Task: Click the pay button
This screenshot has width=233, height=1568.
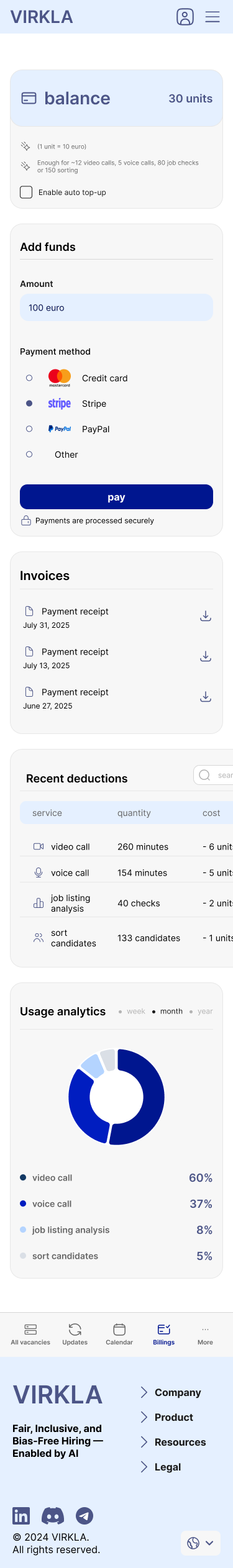Action: click(x=116, y=497)
